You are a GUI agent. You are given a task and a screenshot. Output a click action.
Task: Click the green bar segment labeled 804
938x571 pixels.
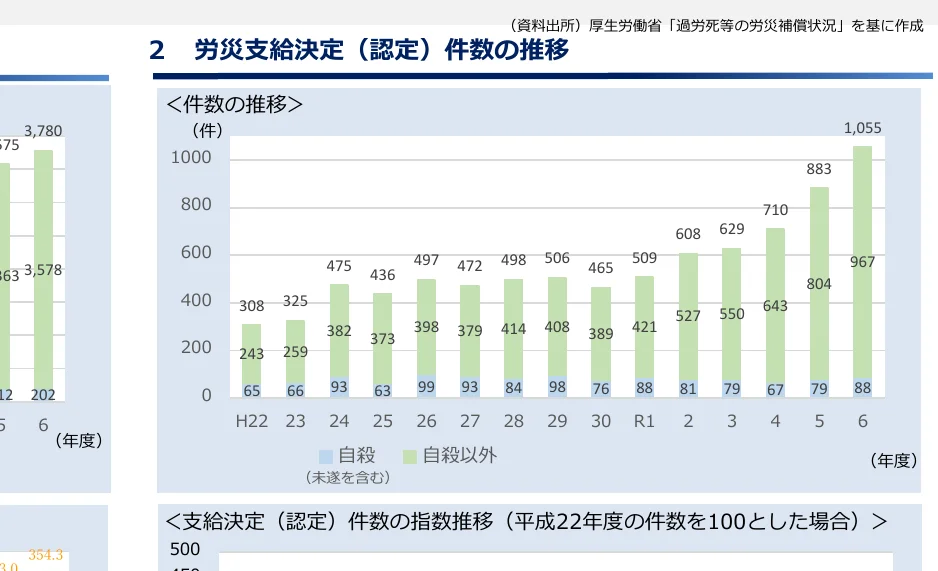coord(819,284)
